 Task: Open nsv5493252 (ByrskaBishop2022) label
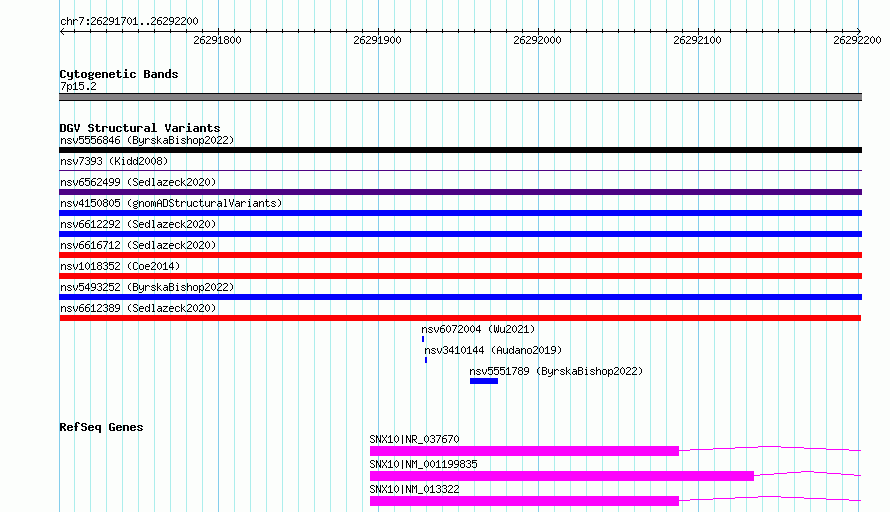(x=147, y=287)
